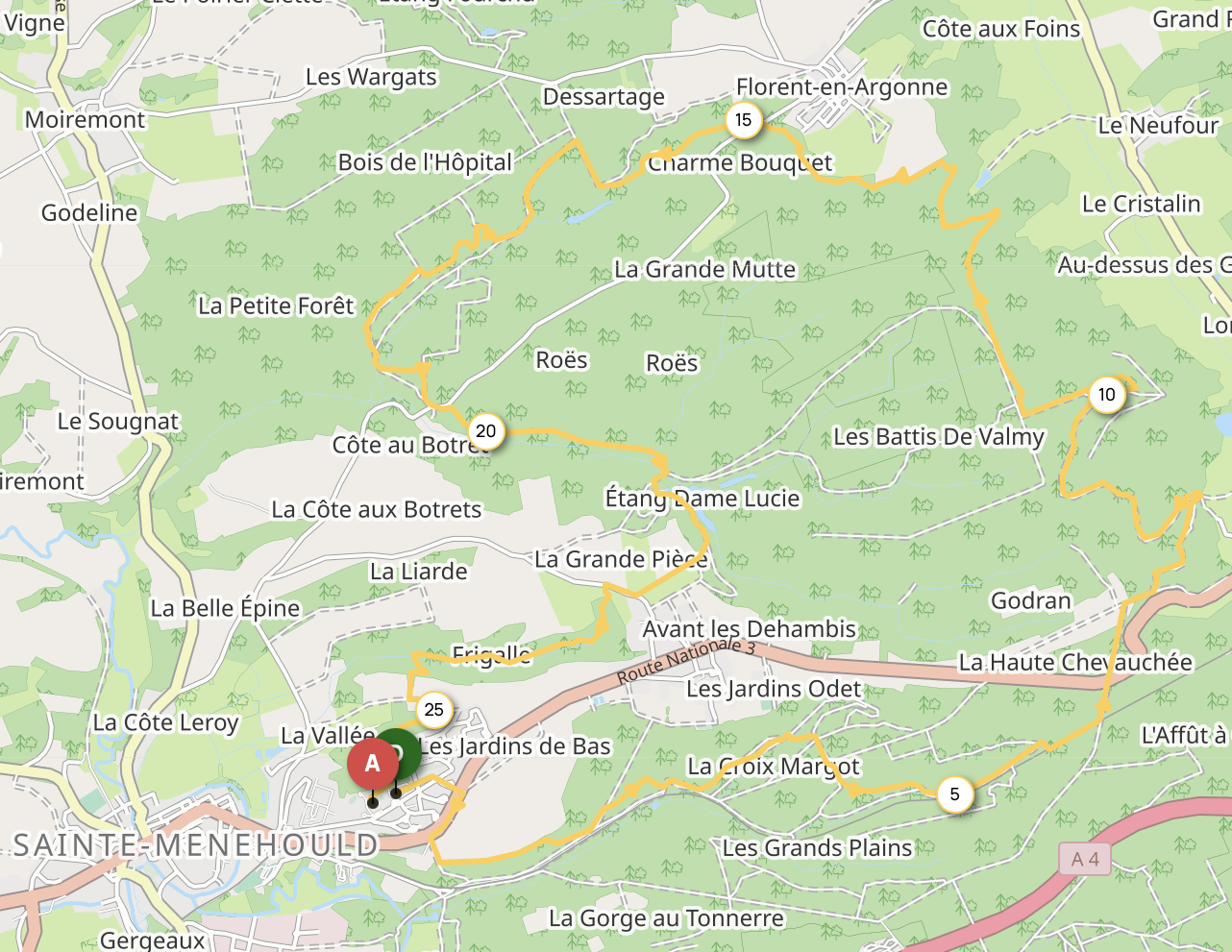
Task: Click the La Haute Chevauchée label
Action: coord(1075,662)
